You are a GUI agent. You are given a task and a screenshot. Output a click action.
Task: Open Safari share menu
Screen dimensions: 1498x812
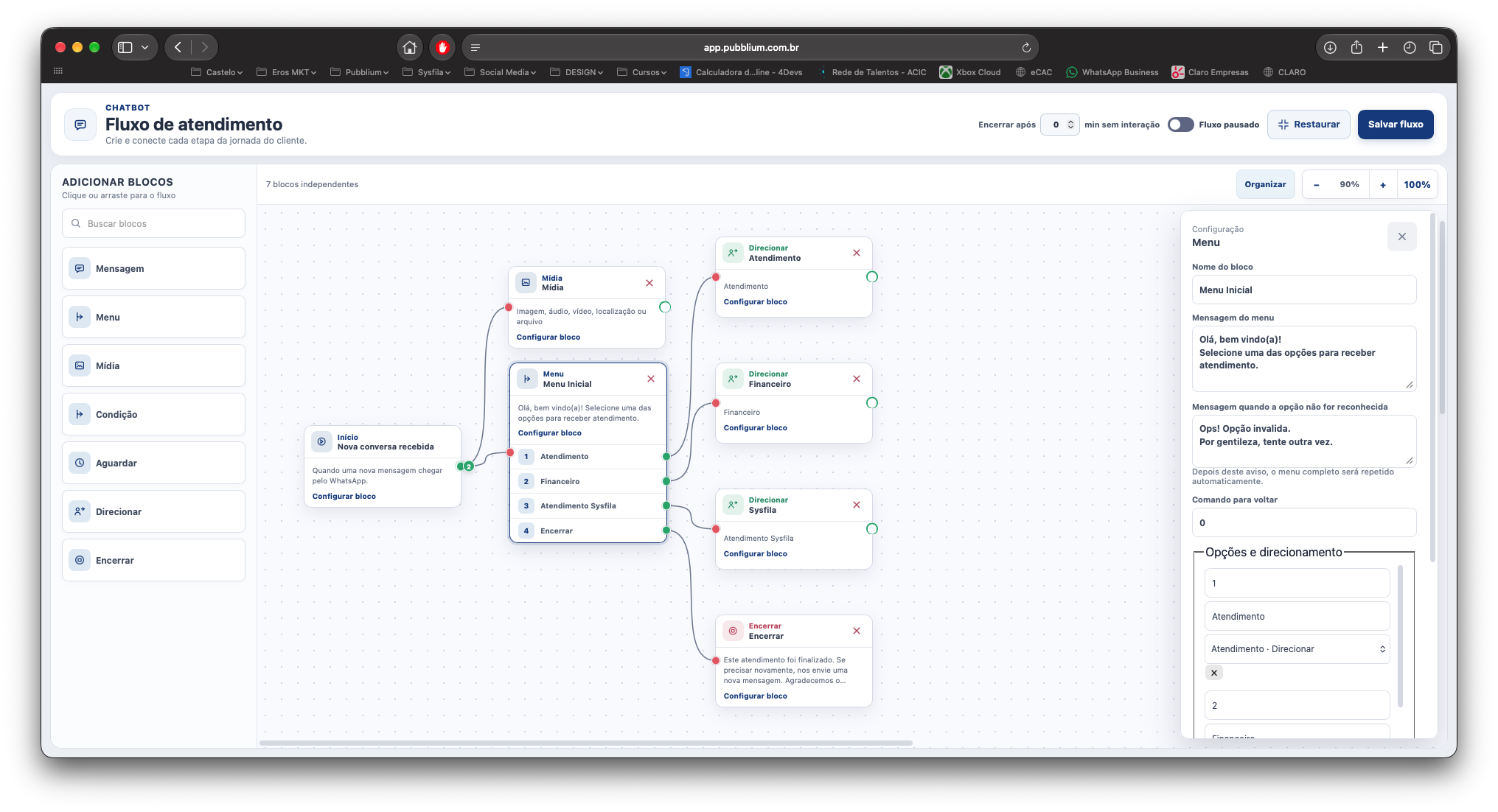click(x=1356, y=47)
